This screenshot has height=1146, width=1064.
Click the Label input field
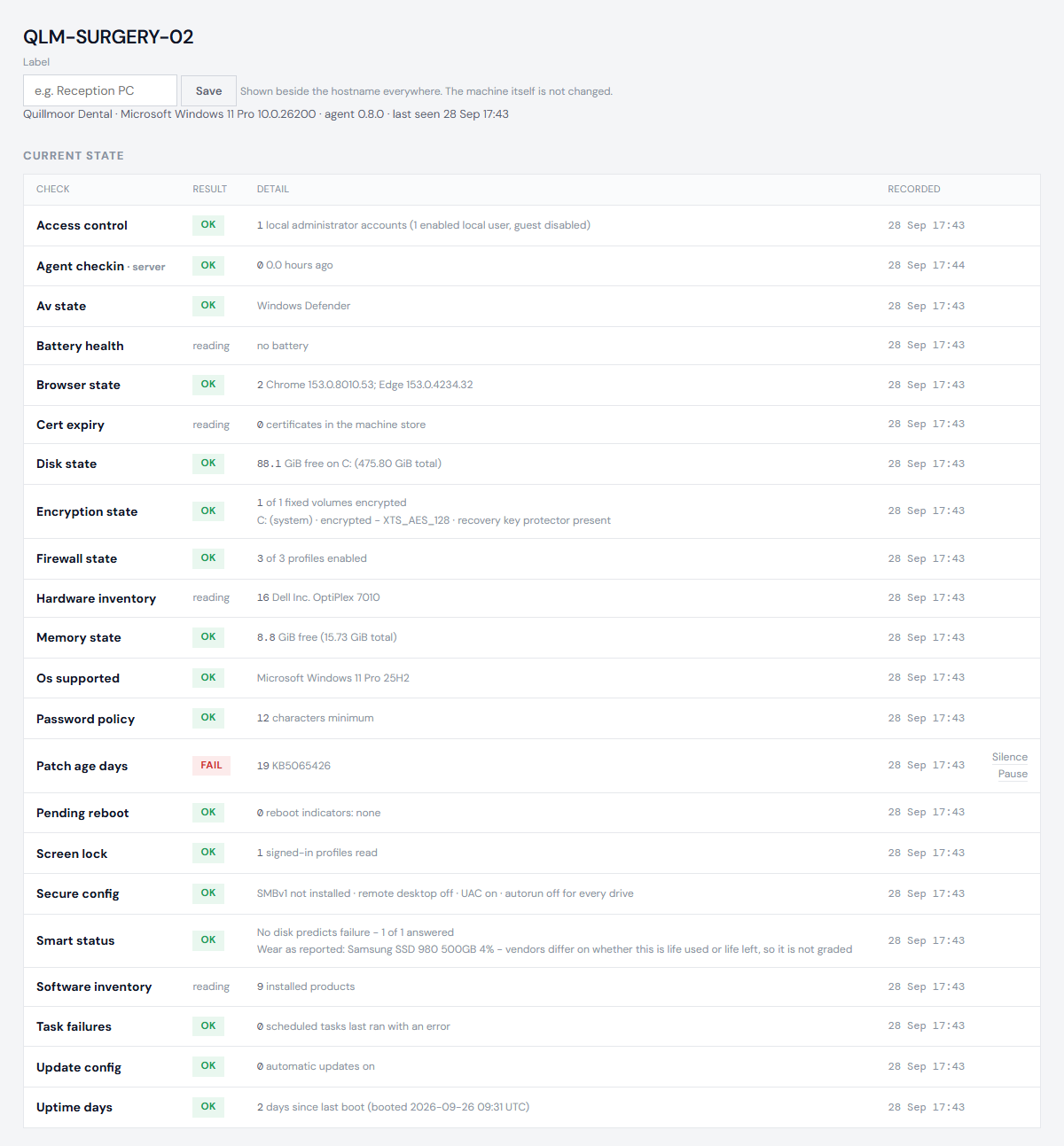point(100,90)
